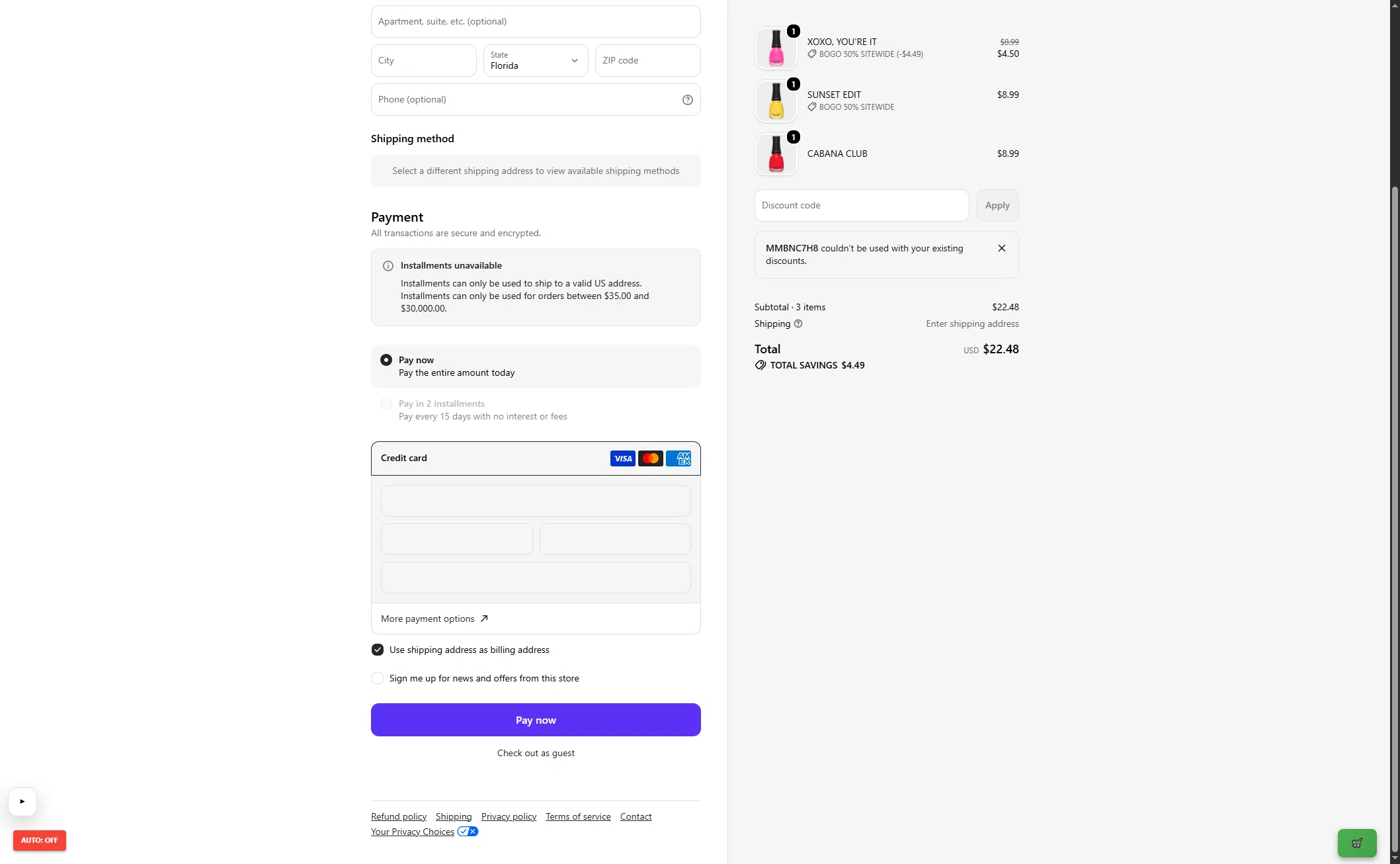
Task: Click the purple Pay now button
Action: 536,720
